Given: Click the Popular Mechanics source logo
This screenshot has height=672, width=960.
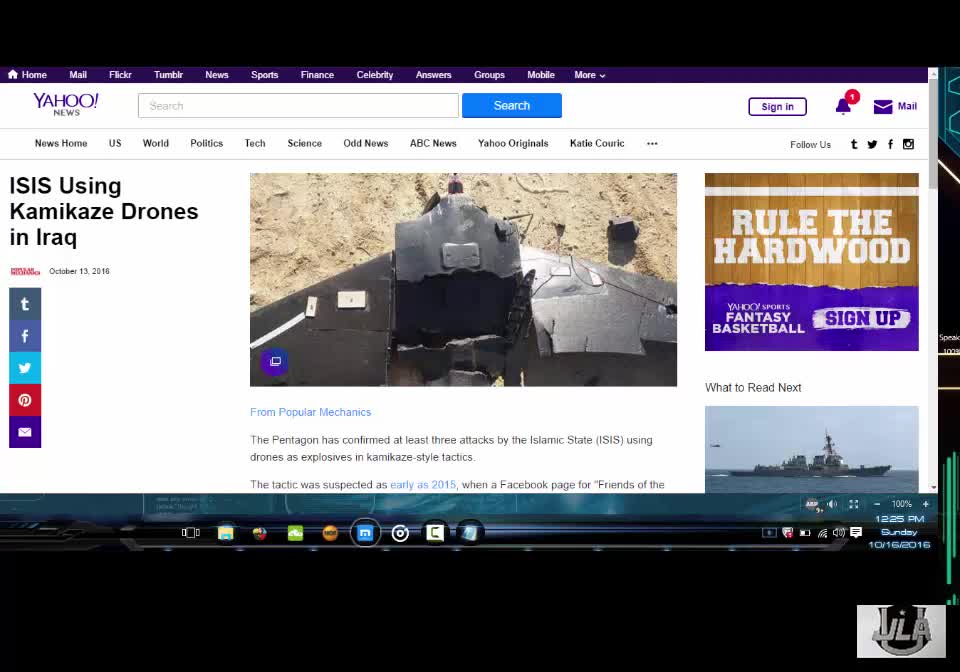Looking at the screenshot, I should click(x=25, y=271).
